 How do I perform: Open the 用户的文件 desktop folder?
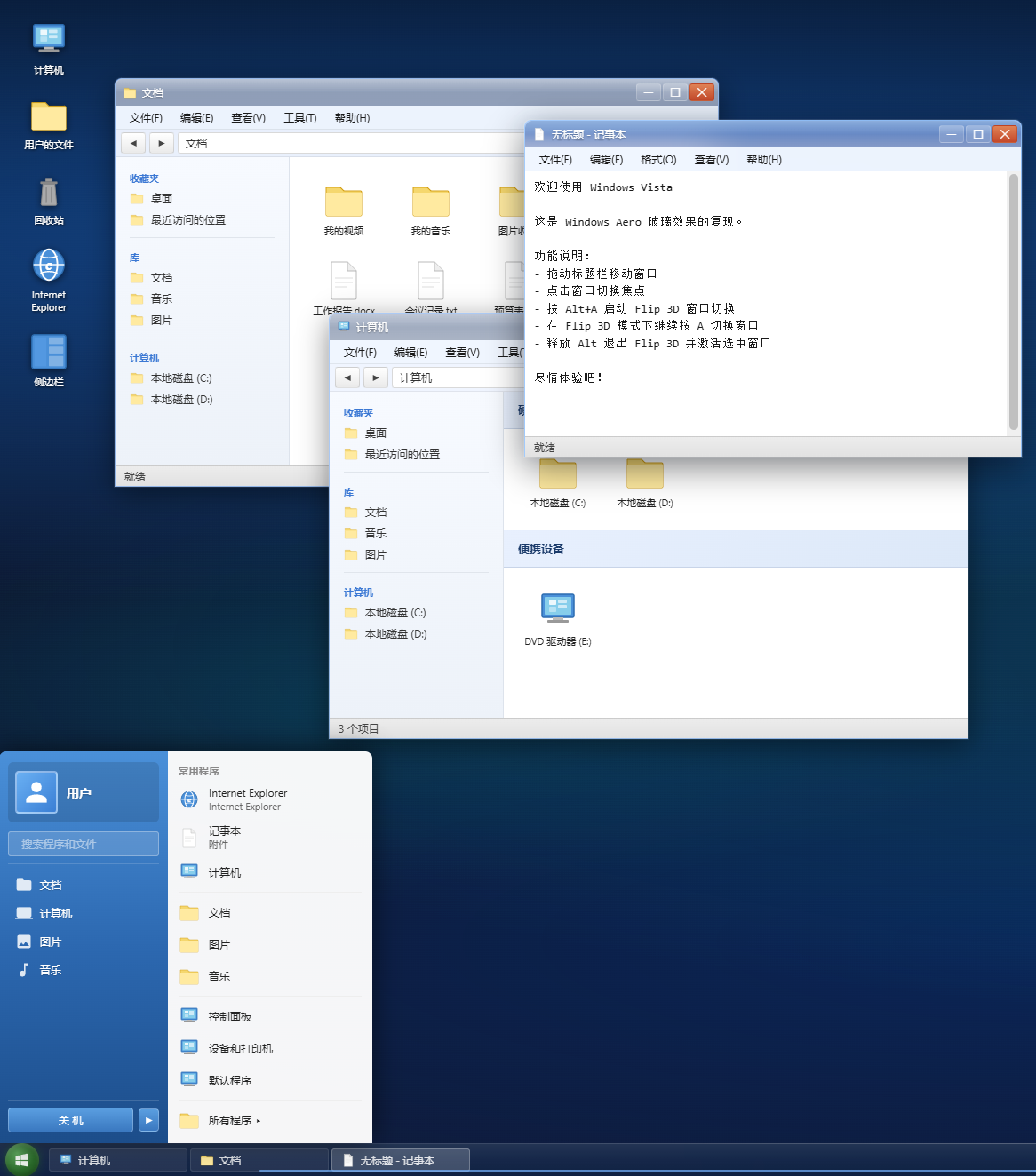click(x=49, y=124)
